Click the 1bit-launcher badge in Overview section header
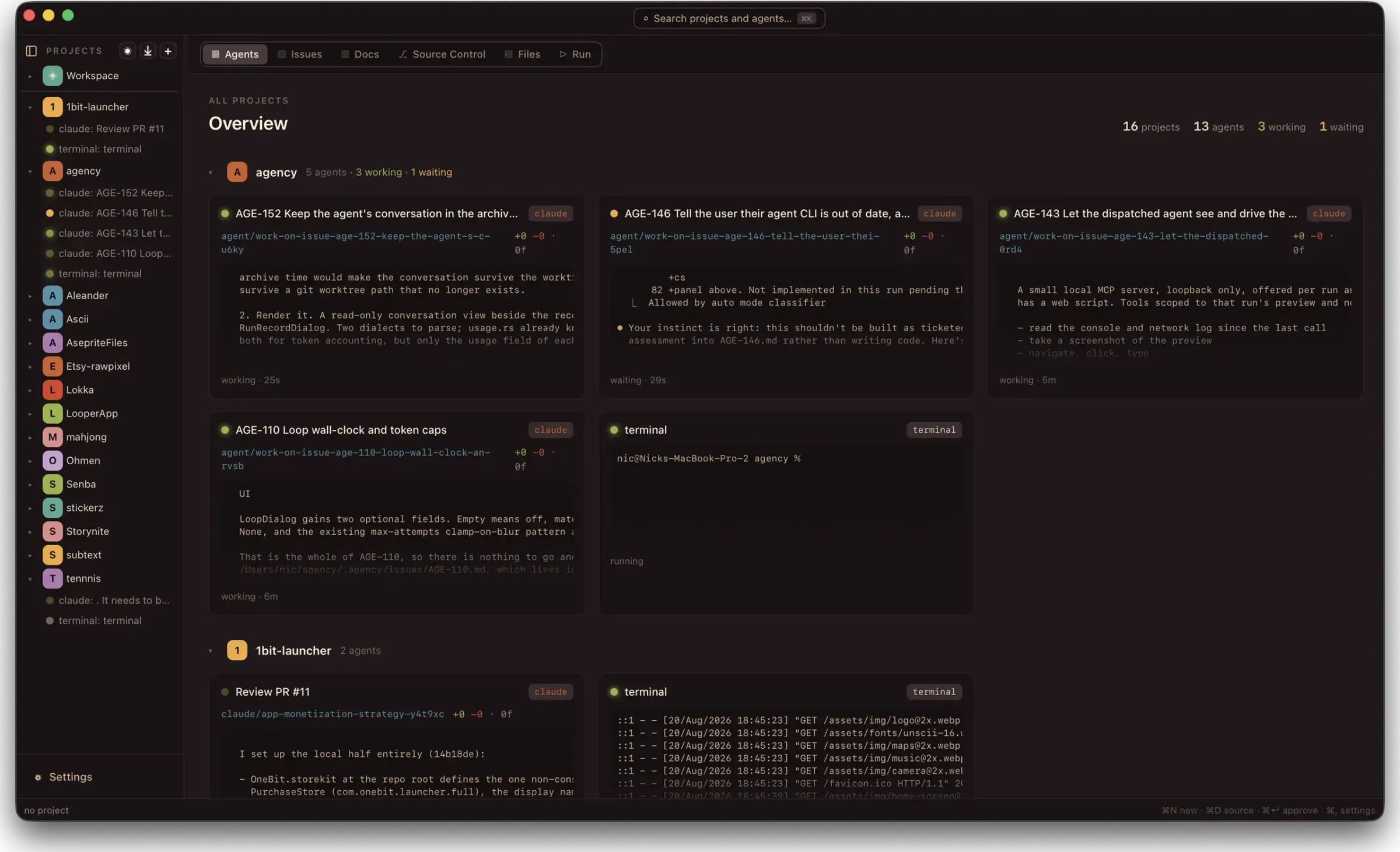Viewport: 1400px width, 852px height. tap(237, 650)
